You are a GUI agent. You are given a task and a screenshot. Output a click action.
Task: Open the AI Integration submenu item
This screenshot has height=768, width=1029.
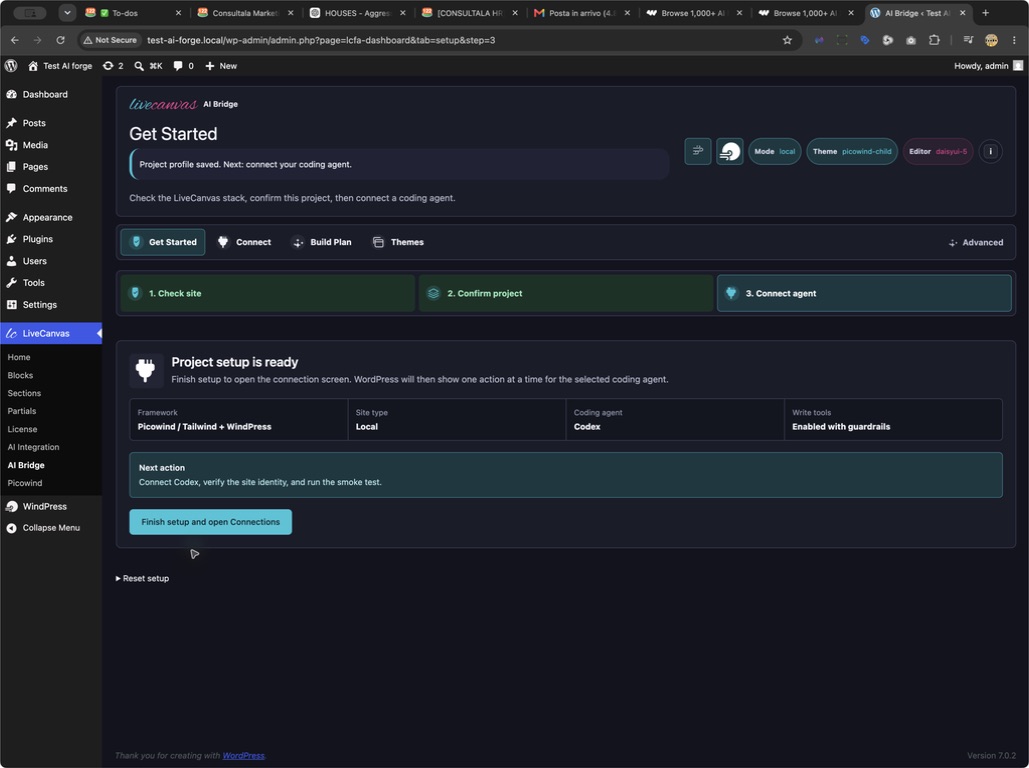pyautogui.click(x=33, y=447)
